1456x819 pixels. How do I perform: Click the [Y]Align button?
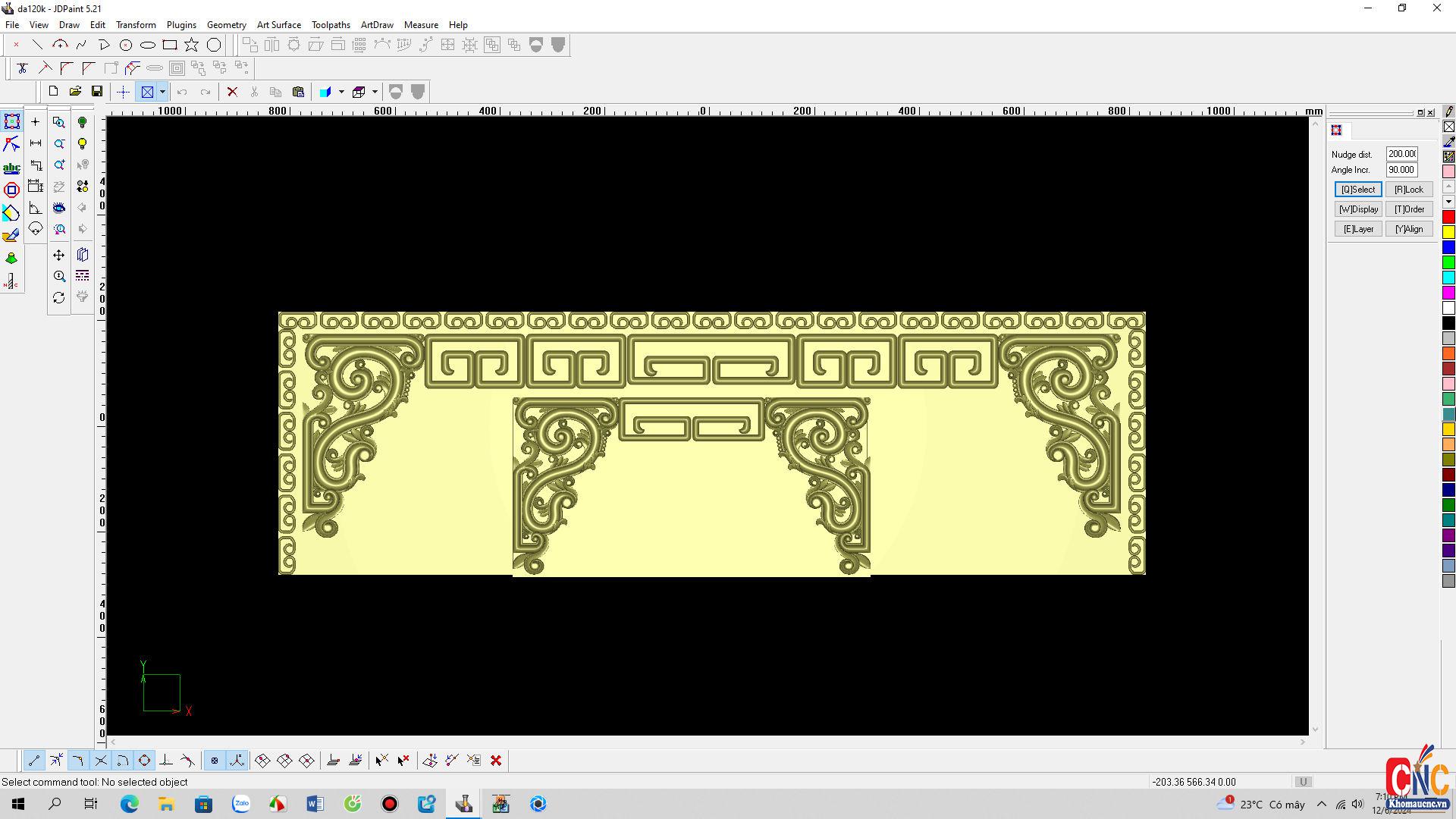(1408, 229)
